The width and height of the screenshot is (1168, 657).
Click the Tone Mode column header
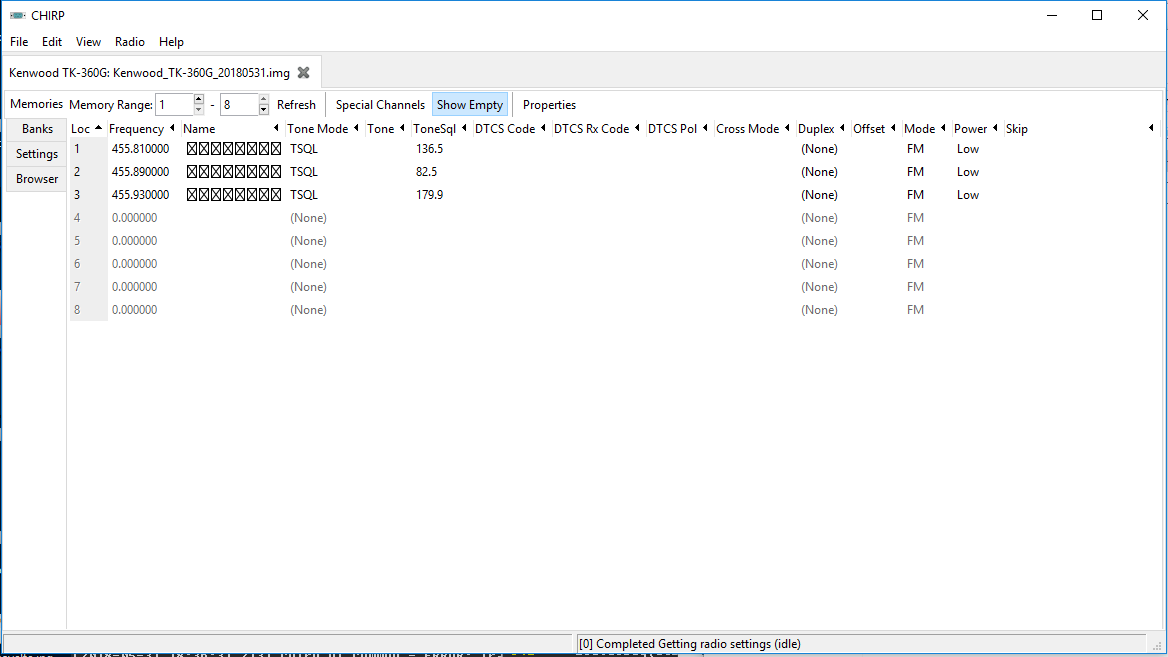324,129
